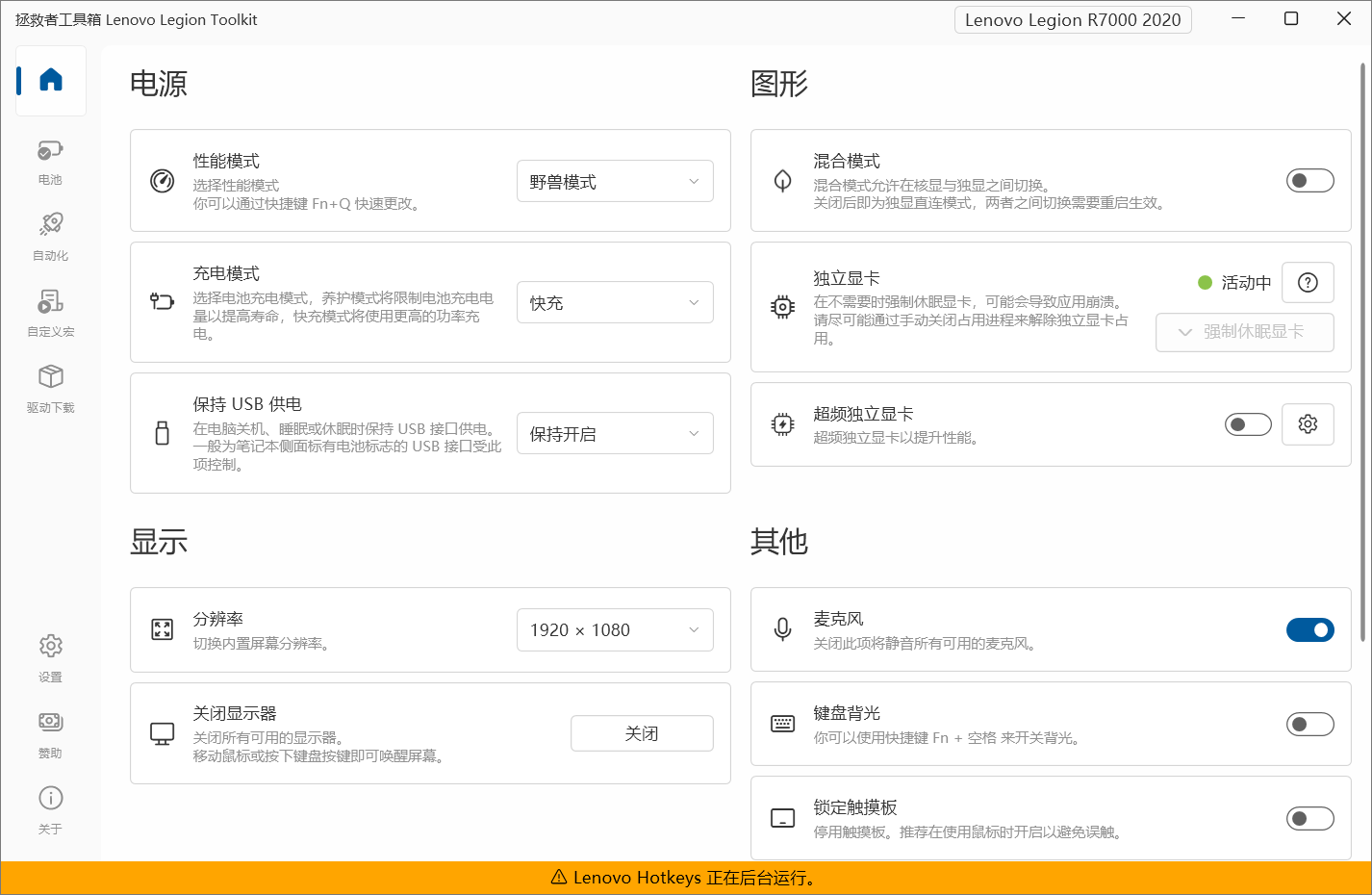Click the 麦克风 microphone icon
The image size is (1372, 895).
coord(783,629)
